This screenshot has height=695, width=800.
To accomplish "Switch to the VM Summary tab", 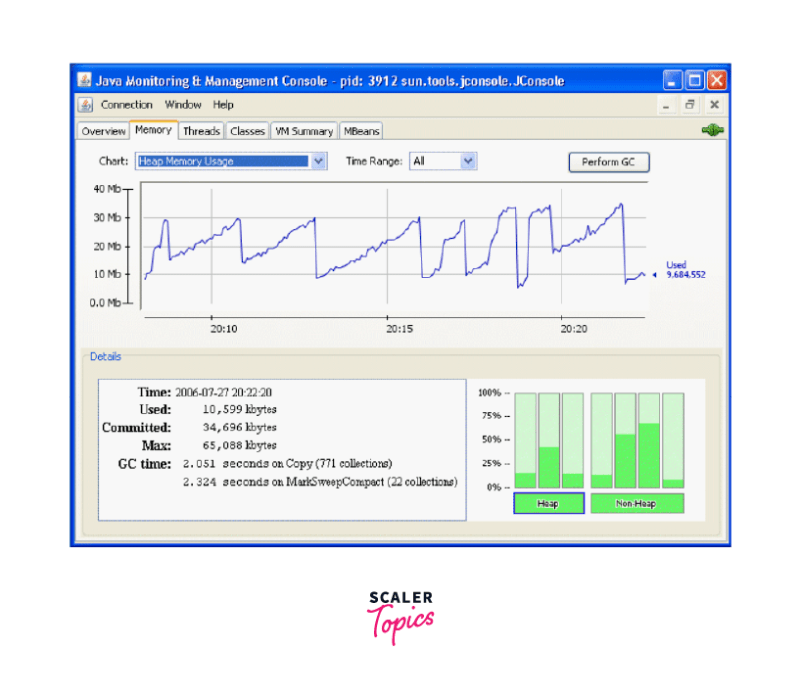I will 304,130.
